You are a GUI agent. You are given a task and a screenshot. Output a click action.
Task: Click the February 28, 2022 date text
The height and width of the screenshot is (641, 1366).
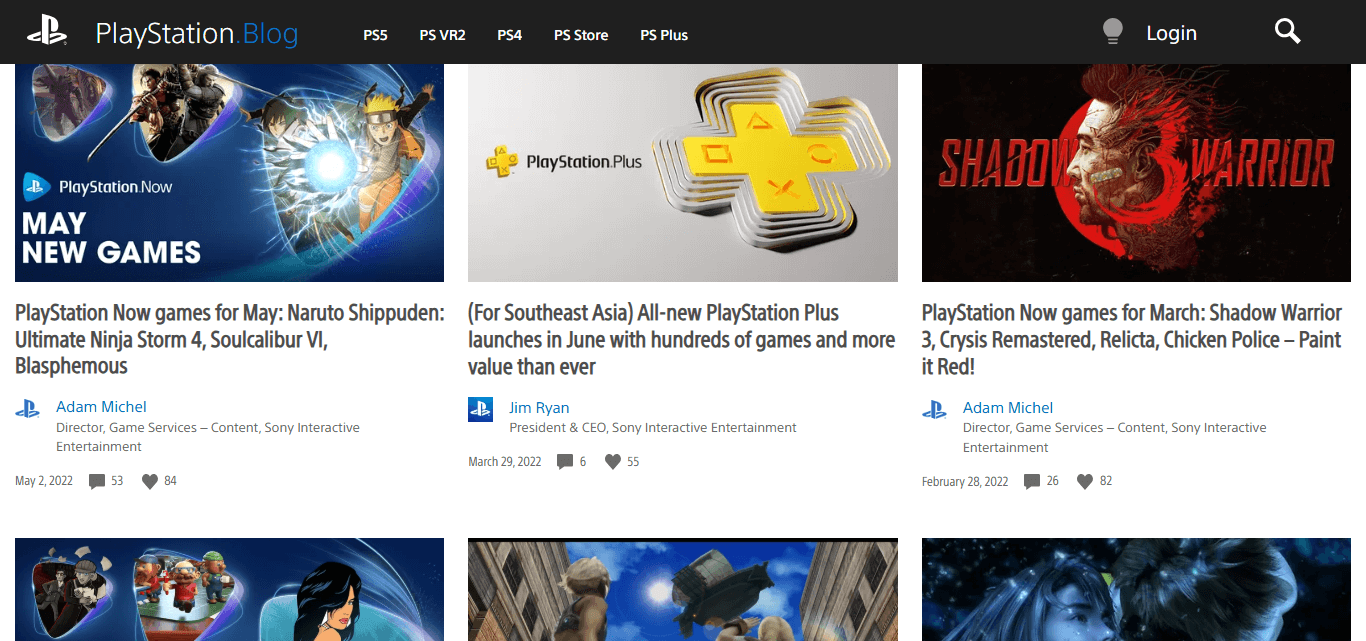pyautogui.click(x=965, y=482)
